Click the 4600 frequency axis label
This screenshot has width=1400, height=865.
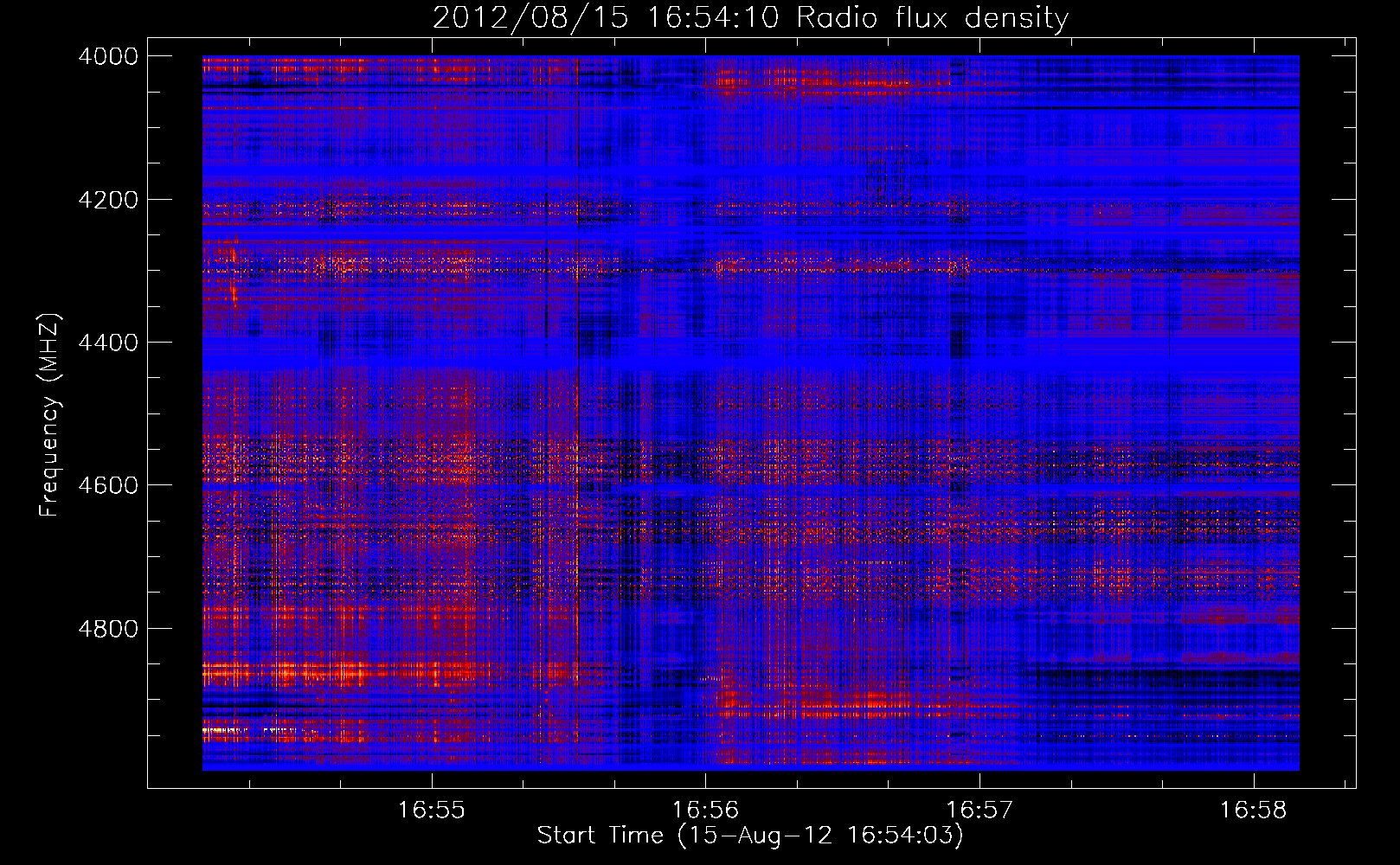point(107,485)
